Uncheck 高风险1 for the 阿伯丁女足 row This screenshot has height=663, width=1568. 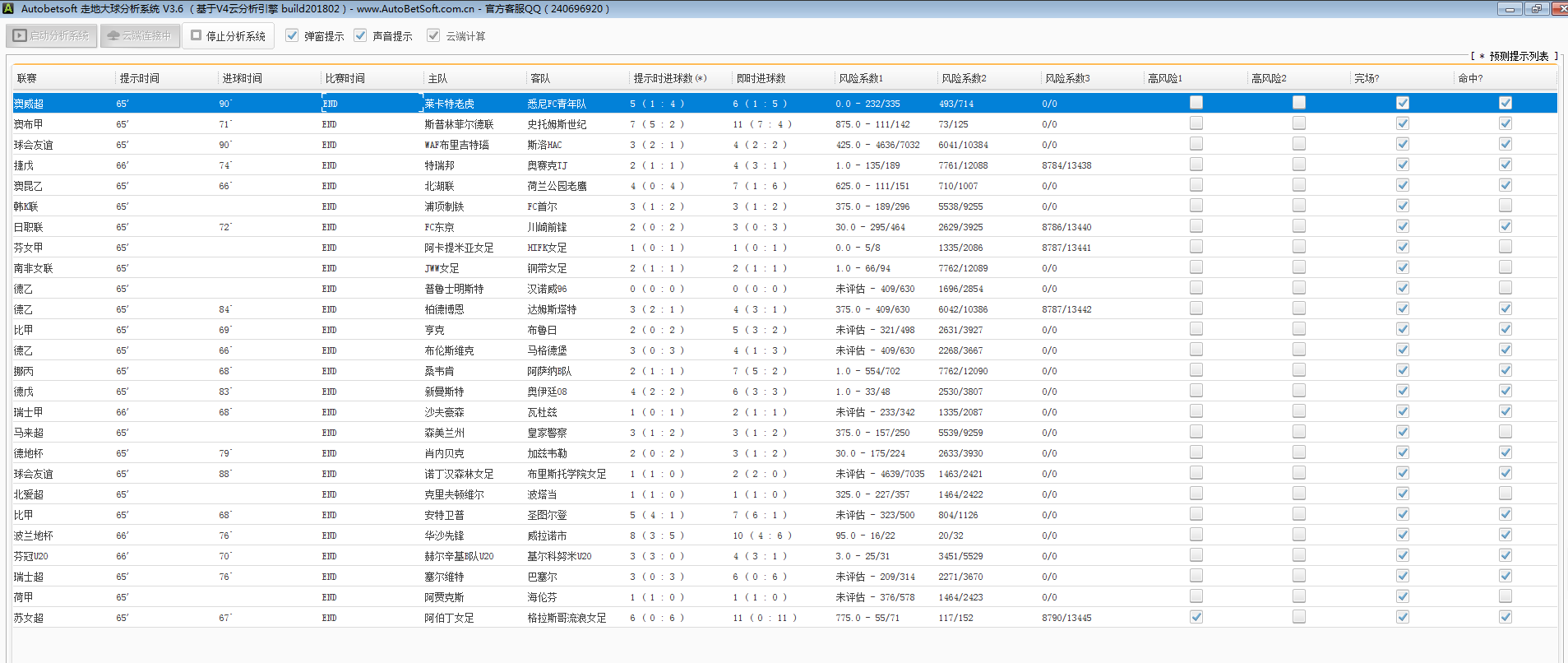1196,617
